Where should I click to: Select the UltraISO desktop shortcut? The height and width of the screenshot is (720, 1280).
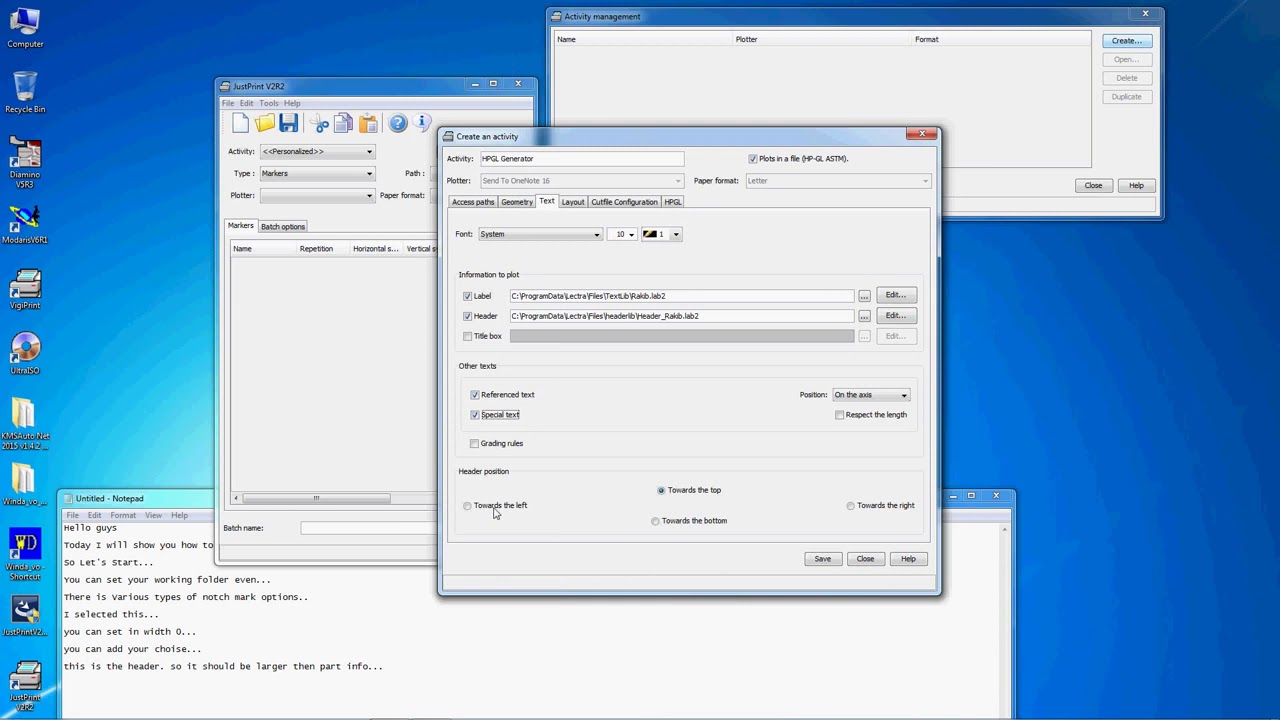click(x=25, y=354)
